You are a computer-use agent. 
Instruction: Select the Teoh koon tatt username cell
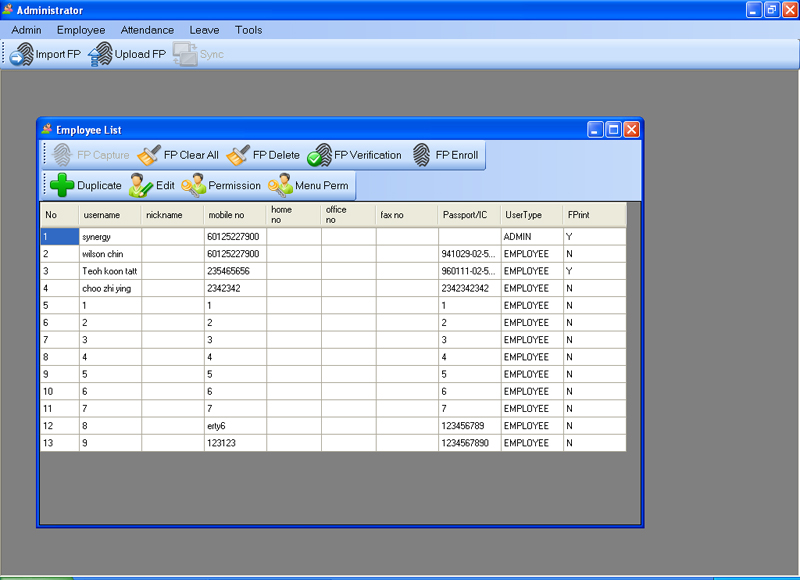(x=110, y=271)
